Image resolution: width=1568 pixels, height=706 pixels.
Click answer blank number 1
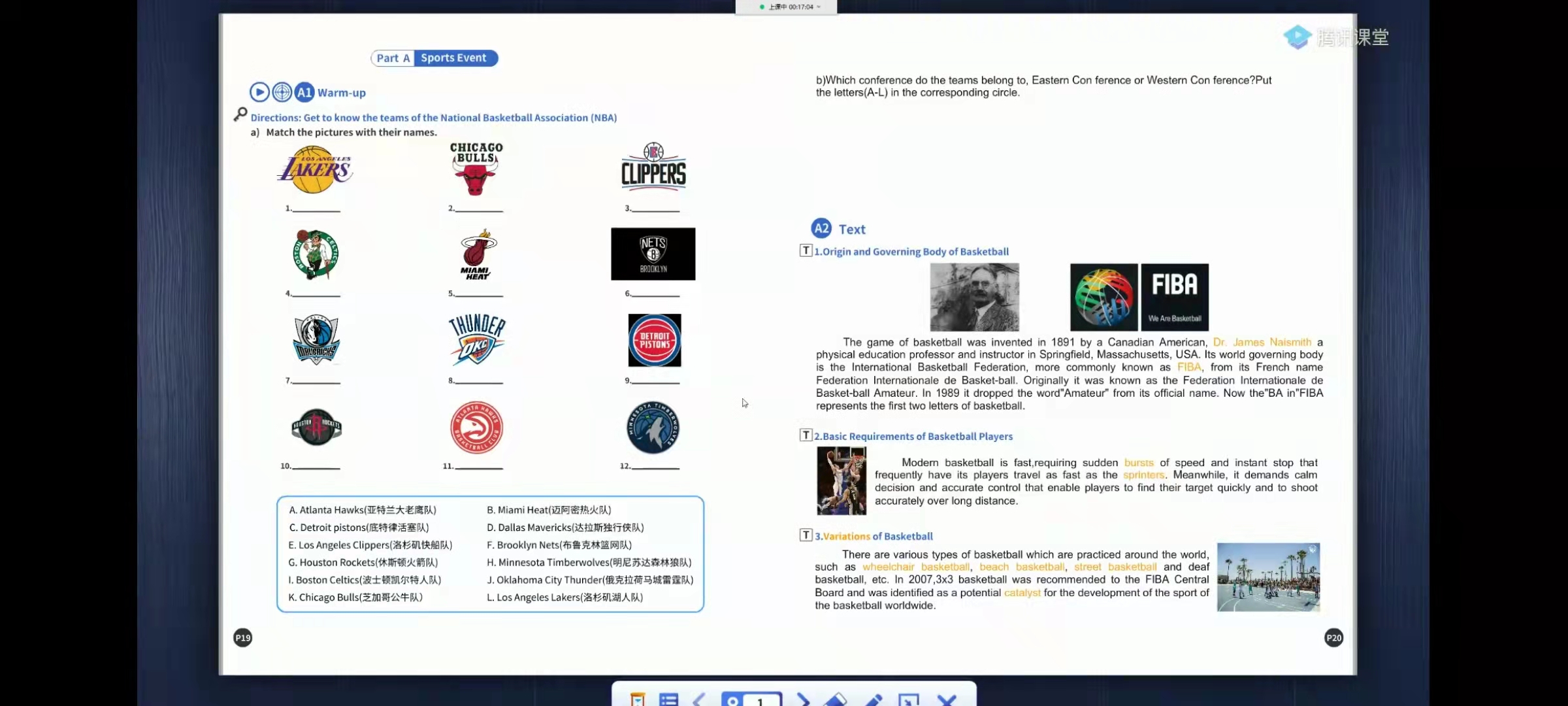pyautogui.click(x=316, y=209)
